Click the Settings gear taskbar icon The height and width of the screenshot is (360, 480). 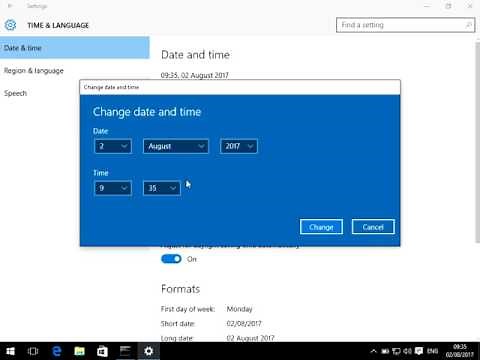[x=148, y=351]
